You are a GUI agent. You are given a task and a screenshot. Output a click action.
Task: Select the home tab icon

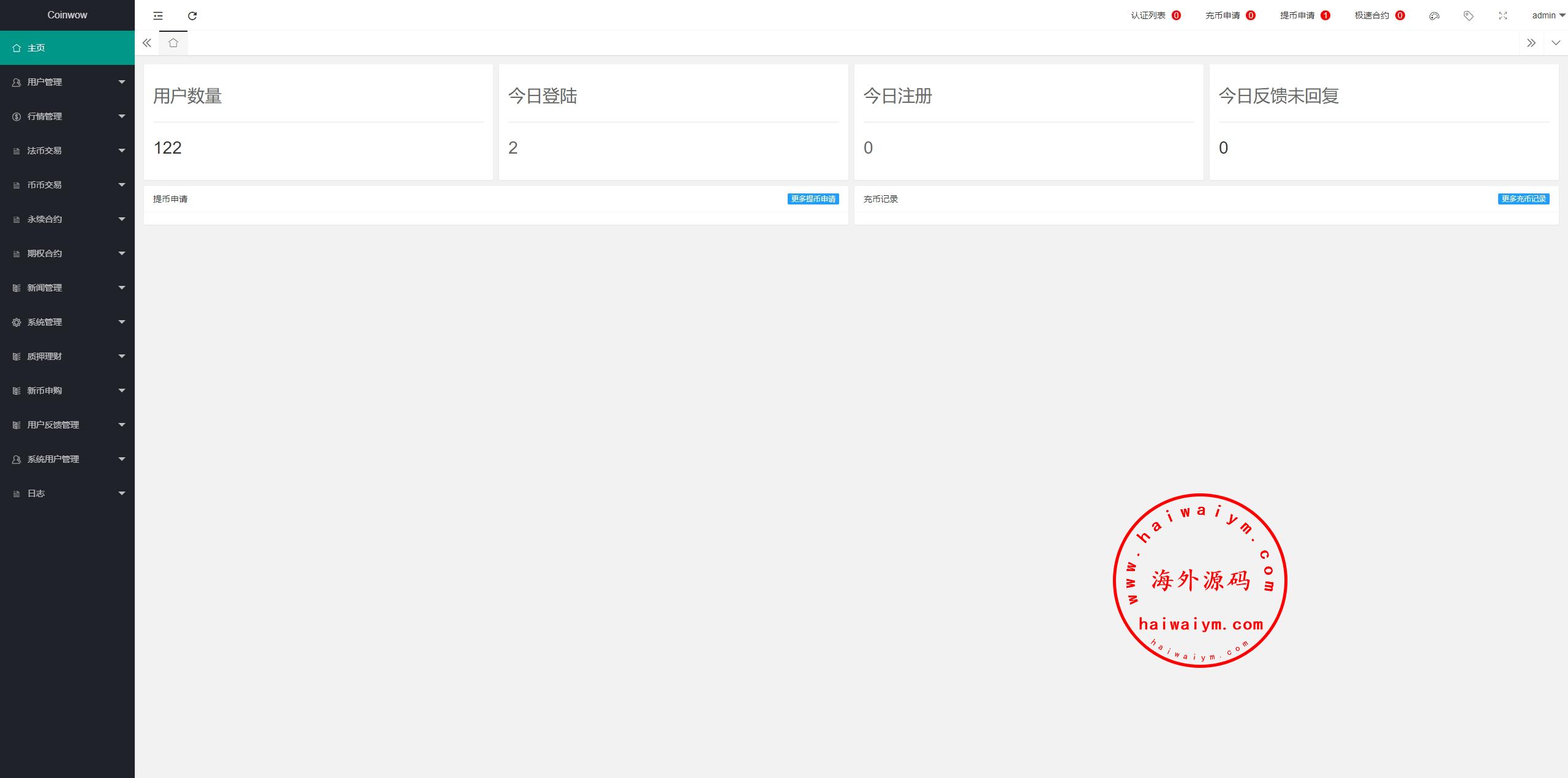[x=173, y=43]
